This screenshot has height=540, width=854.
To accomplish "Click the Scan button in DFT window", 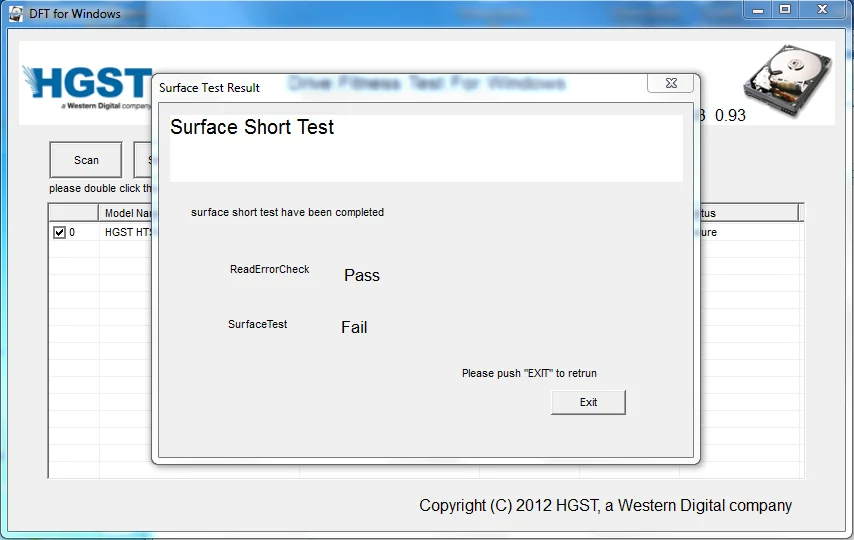I will (86, 160).
